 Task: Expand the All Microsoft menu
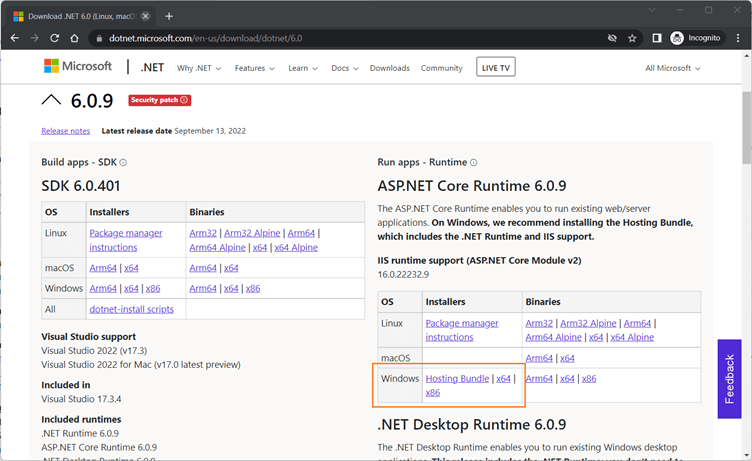(x=672, y=68)
